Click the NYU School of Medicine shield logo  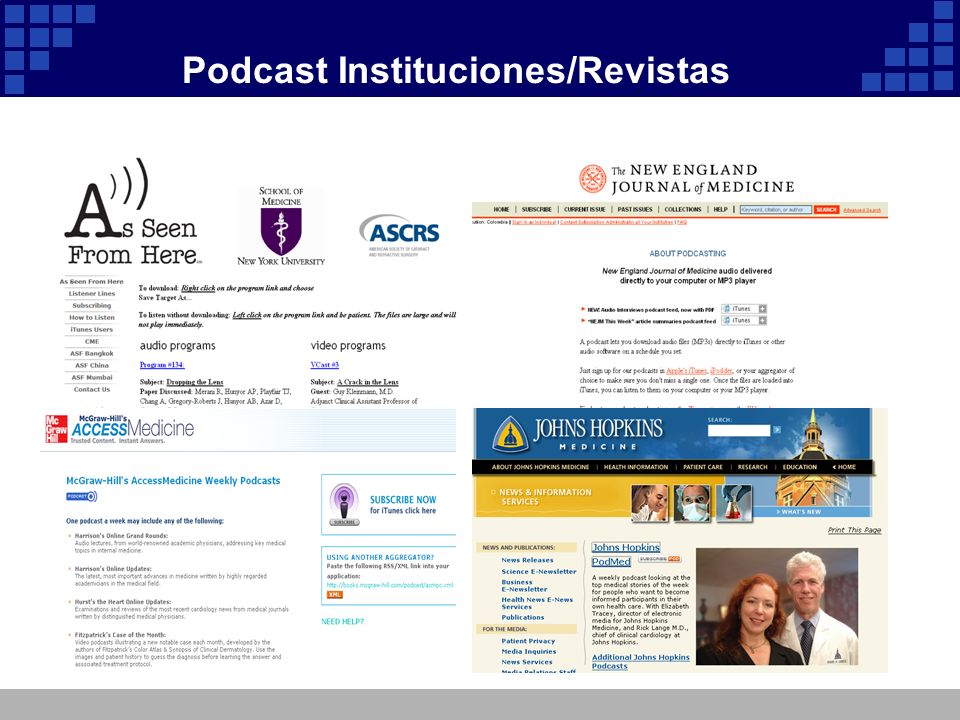[281, 227]
